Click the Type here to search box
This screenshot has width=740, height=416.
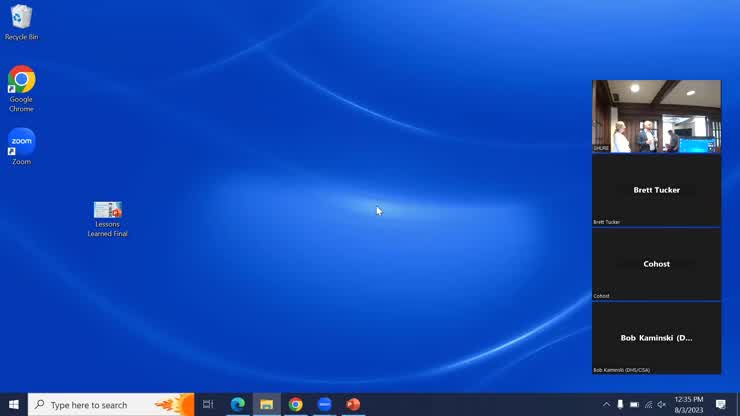(x=100, y=404)
